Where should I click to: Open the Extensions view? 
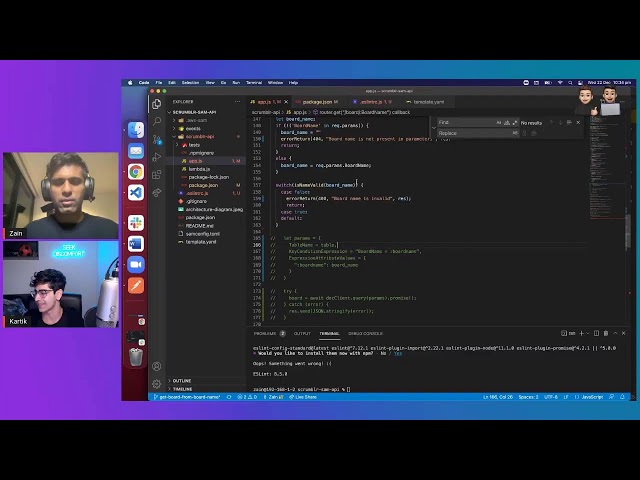click(x=157, y=175)
